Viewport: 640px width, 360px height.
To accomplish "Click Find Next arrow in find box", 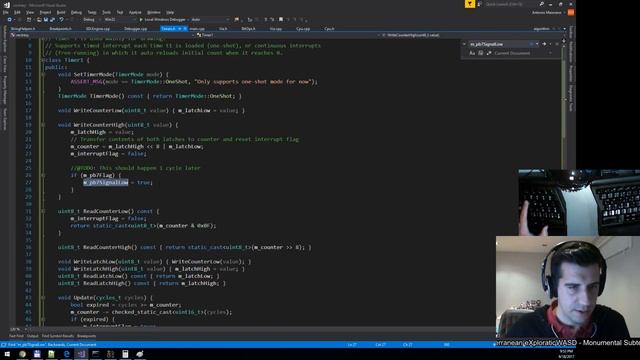I will point(544,44).
